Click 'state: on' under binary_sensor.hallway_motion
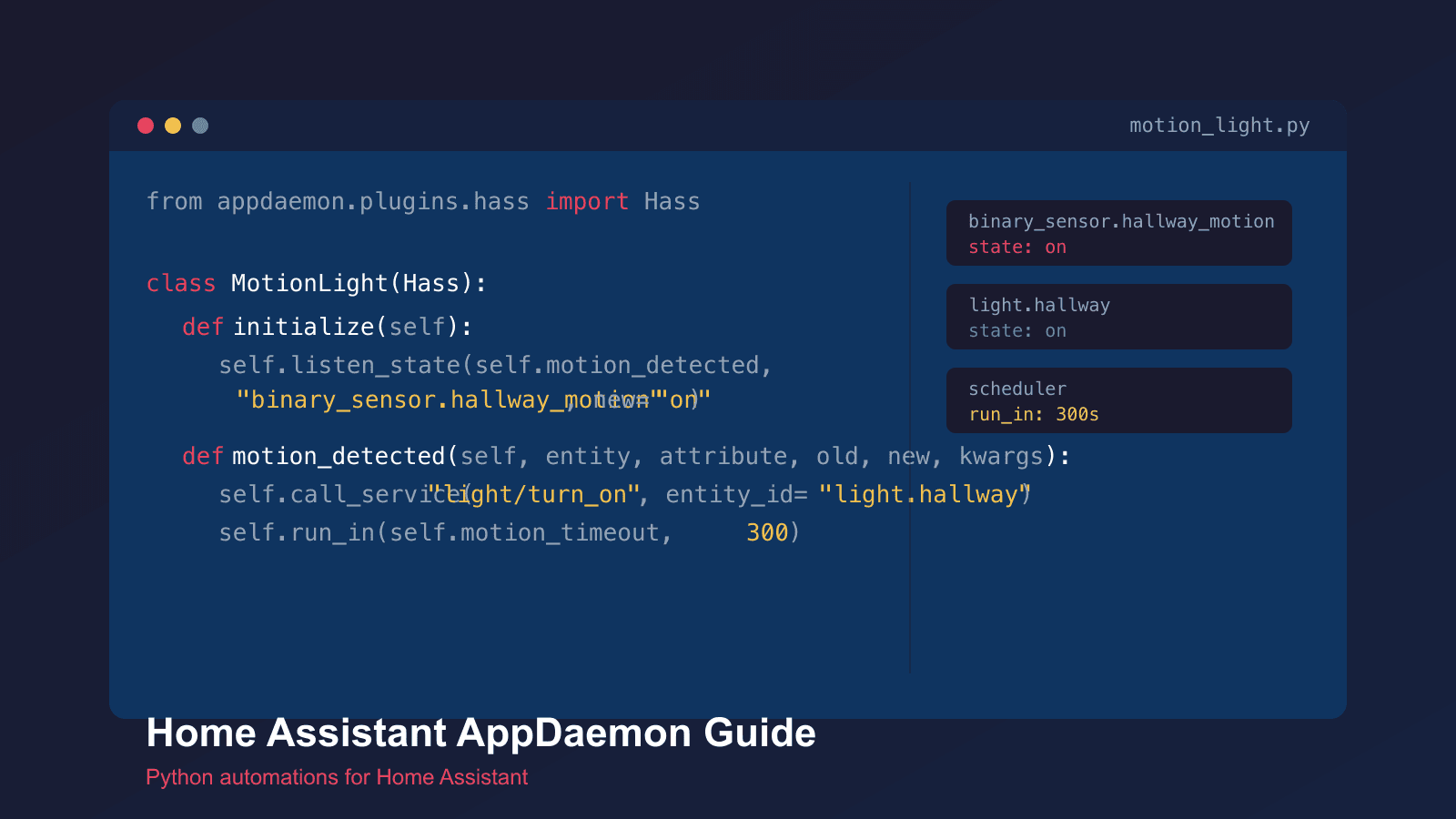Screen dimensions: 1456x819 click(1017, 248)
